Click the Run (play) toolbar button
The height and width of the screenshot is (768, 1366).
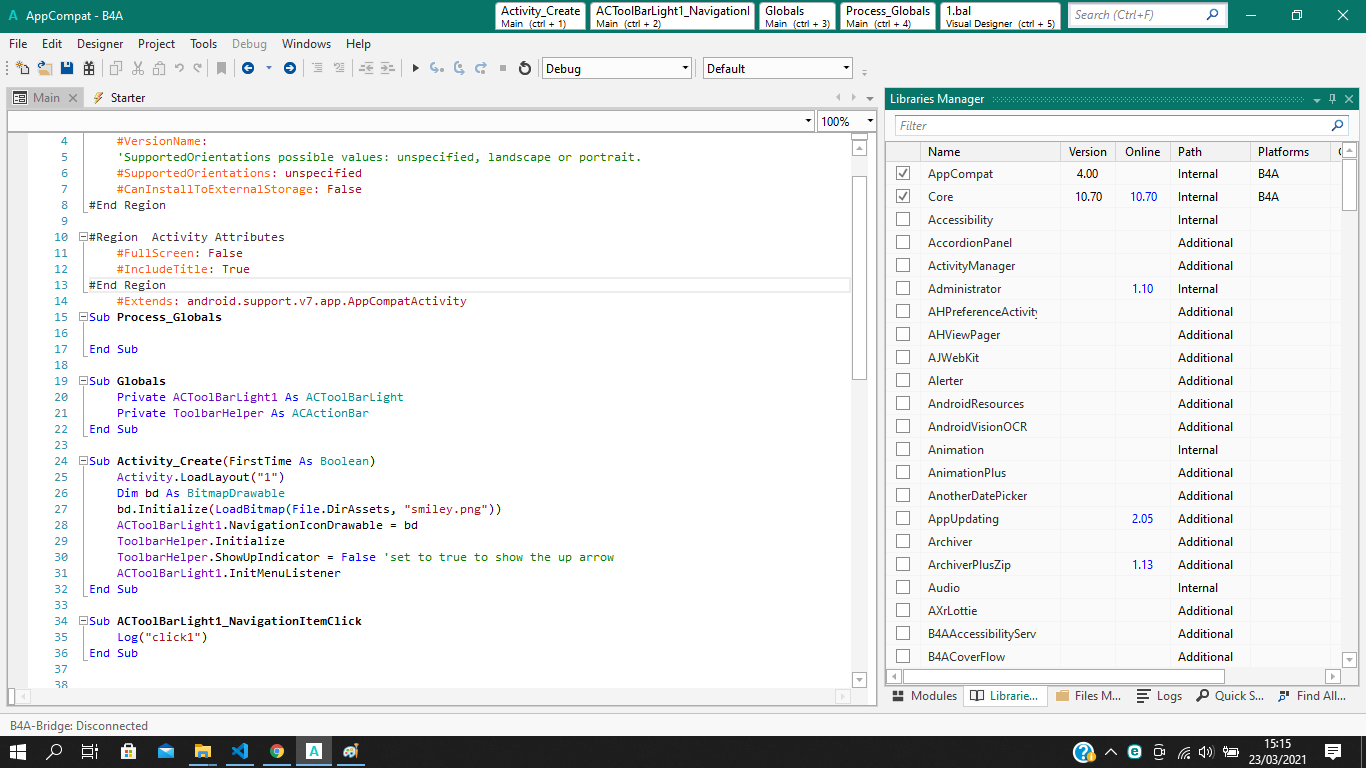(415, 68)
